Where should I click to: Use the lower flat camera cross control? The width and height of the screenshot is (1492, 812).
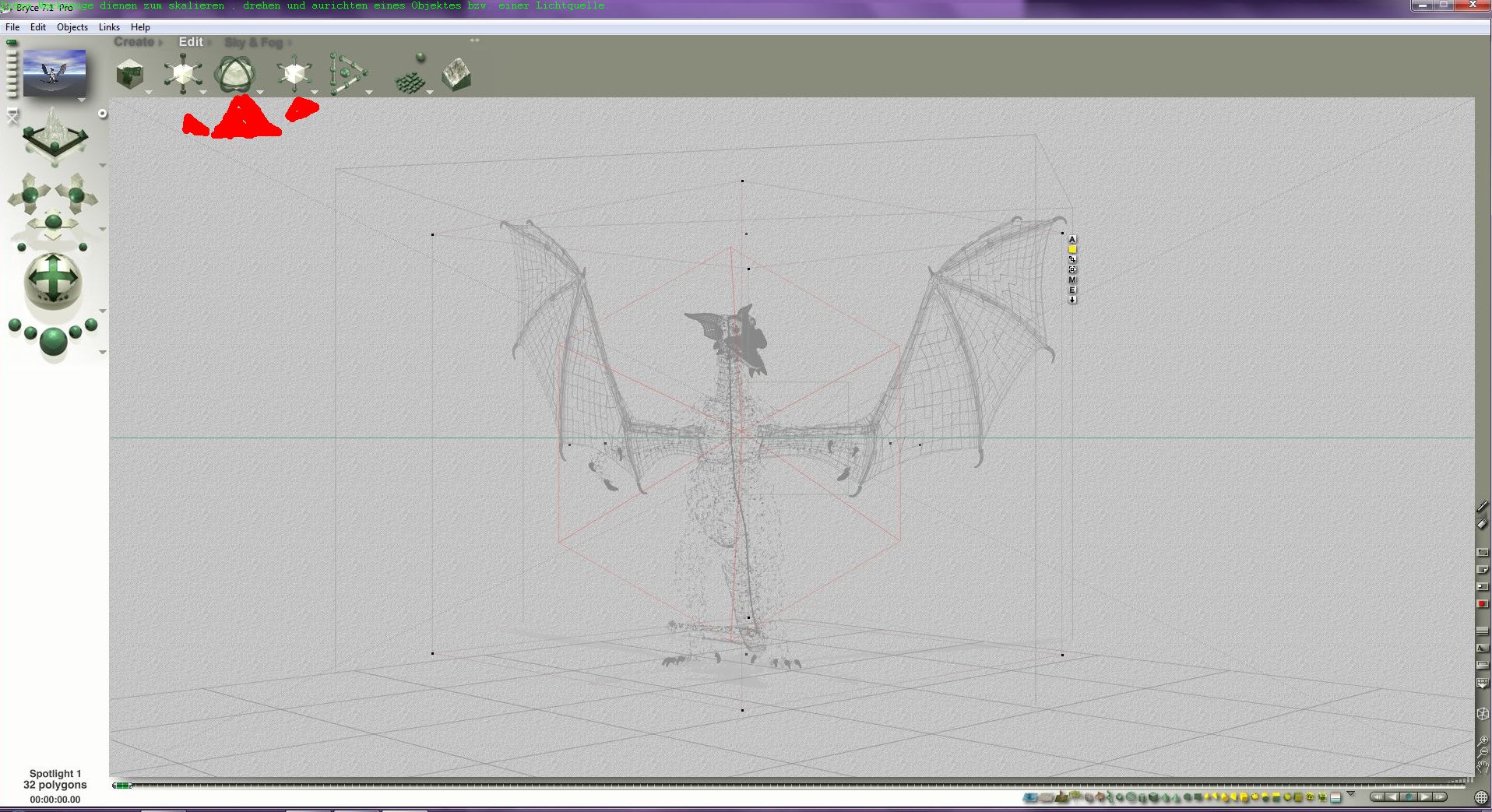(53, 224)
